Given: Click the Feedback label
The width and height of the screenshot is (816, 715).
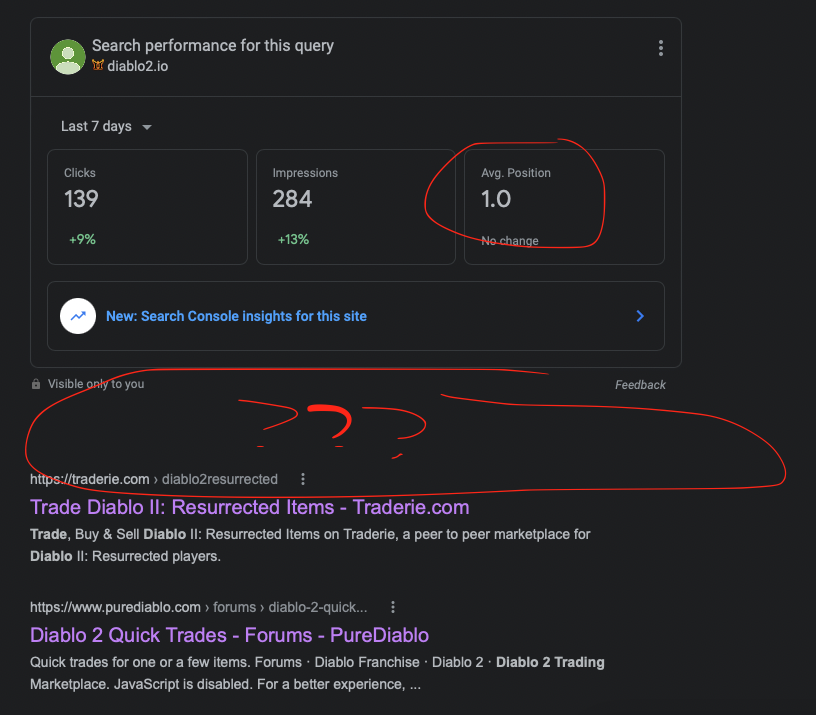Looking at the screenshot, I should tap(640, 384).
